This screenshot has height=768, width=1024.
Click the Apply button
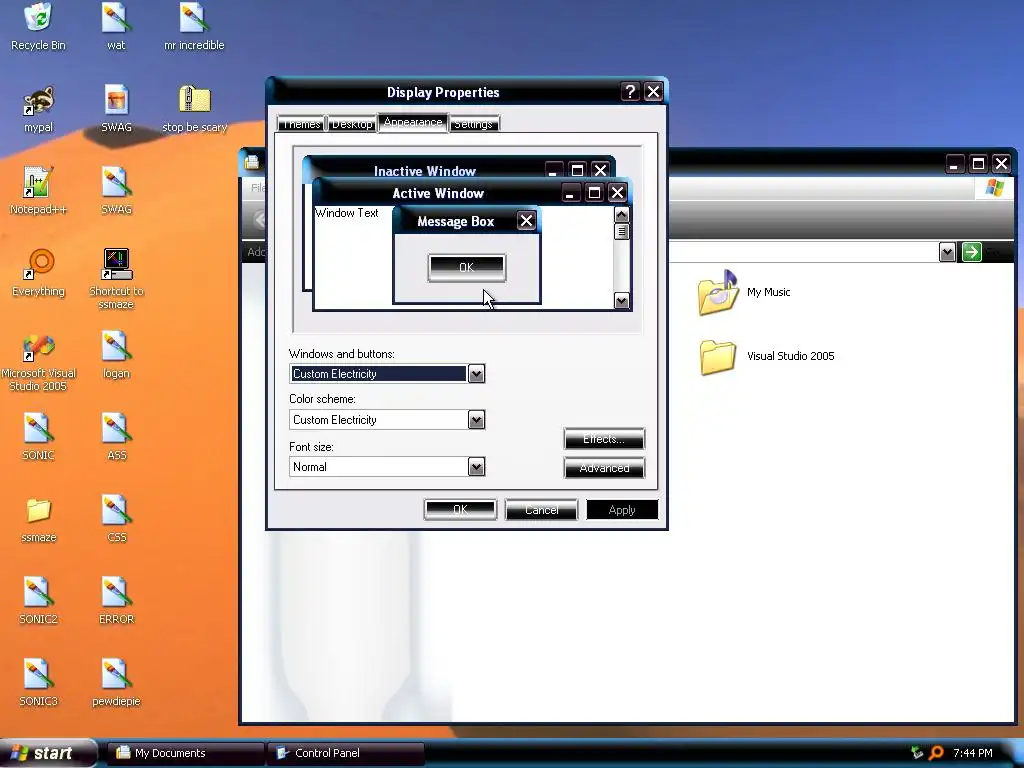pyautogui.click(x=622, y=510)
